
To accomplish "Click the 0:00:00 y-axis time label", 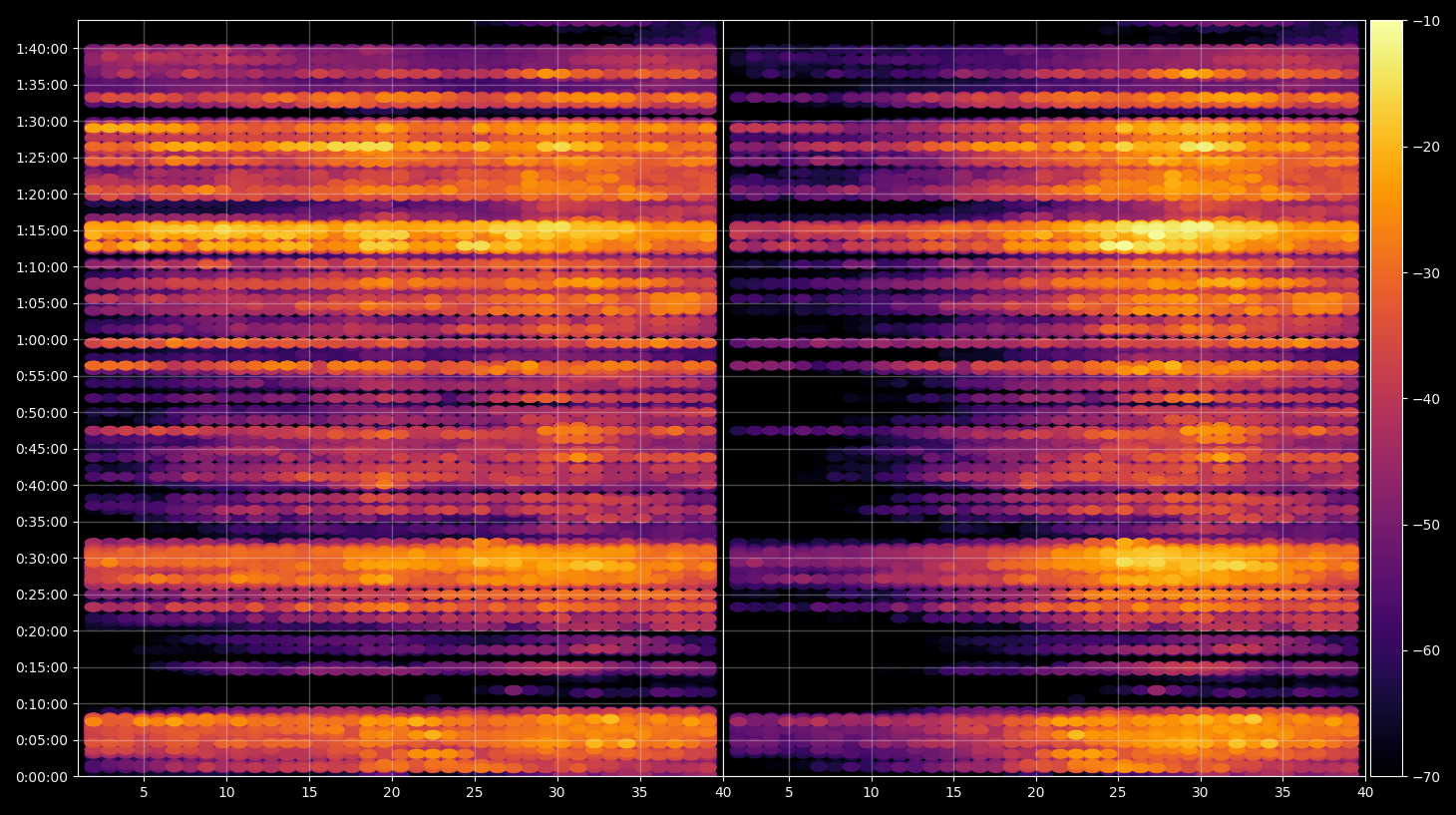I will pyautogui.click(x=42, y=777).
